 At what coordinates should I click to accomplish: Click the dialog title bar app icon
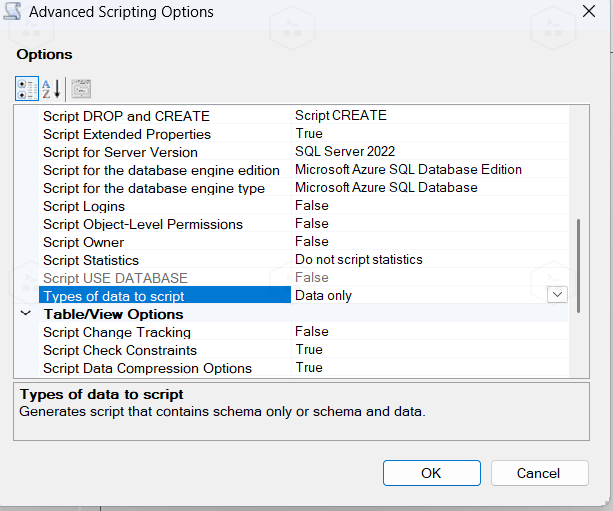click(x=14, y=13)
